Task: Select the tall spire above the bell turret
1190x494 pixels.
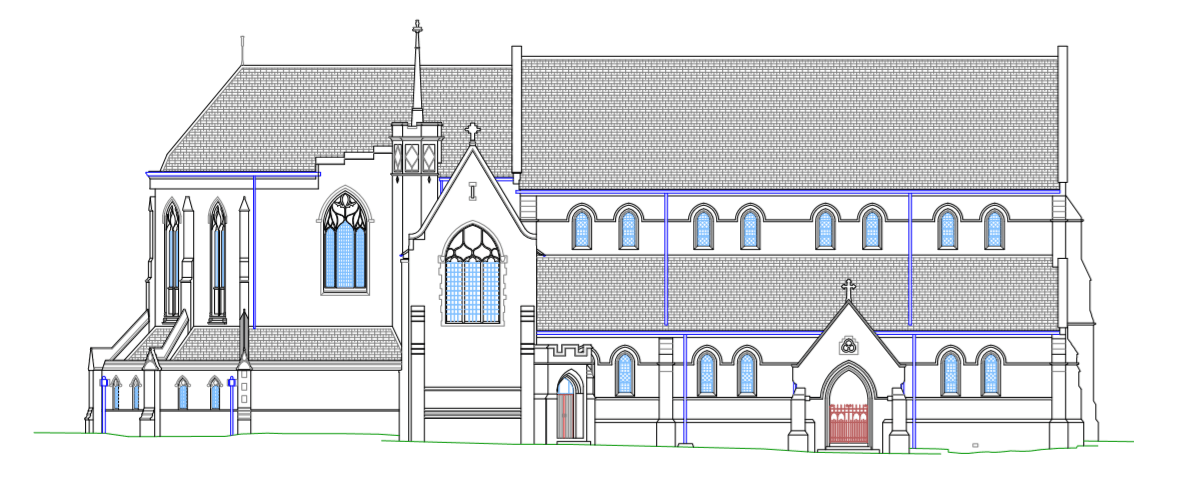Action: coord(417,73)
